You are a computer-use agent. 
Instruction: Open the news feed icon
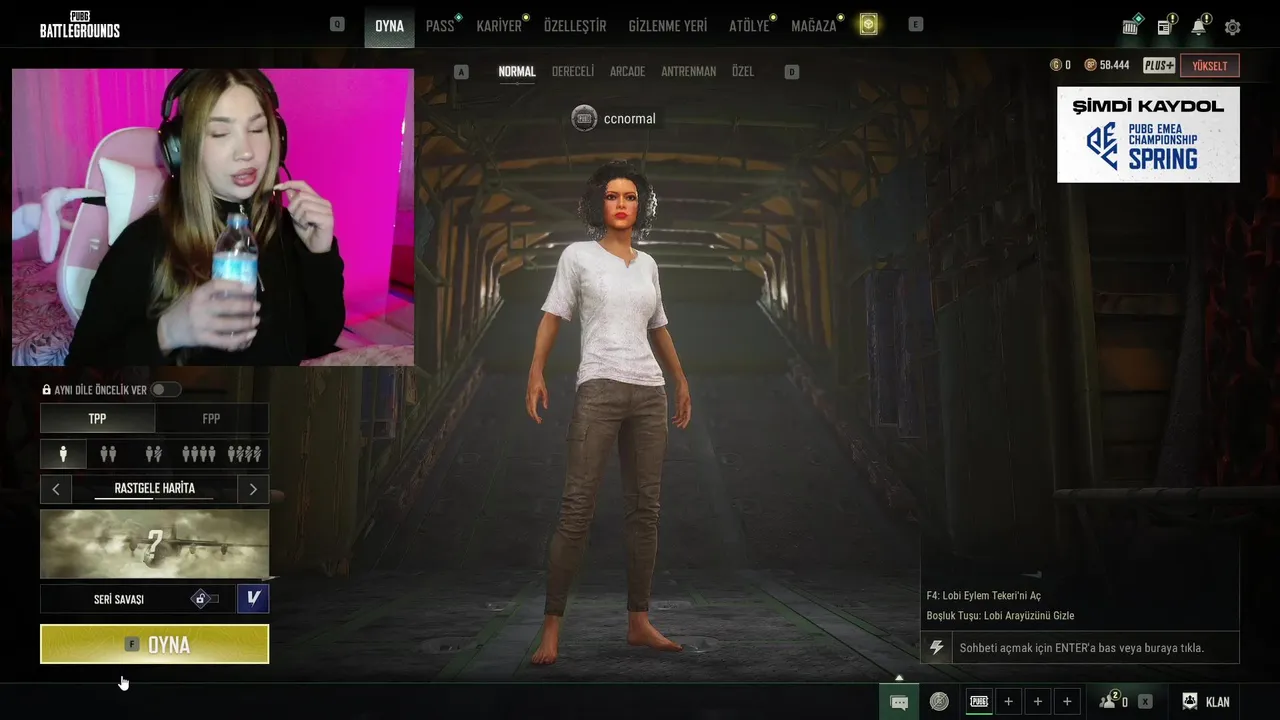1166,26
